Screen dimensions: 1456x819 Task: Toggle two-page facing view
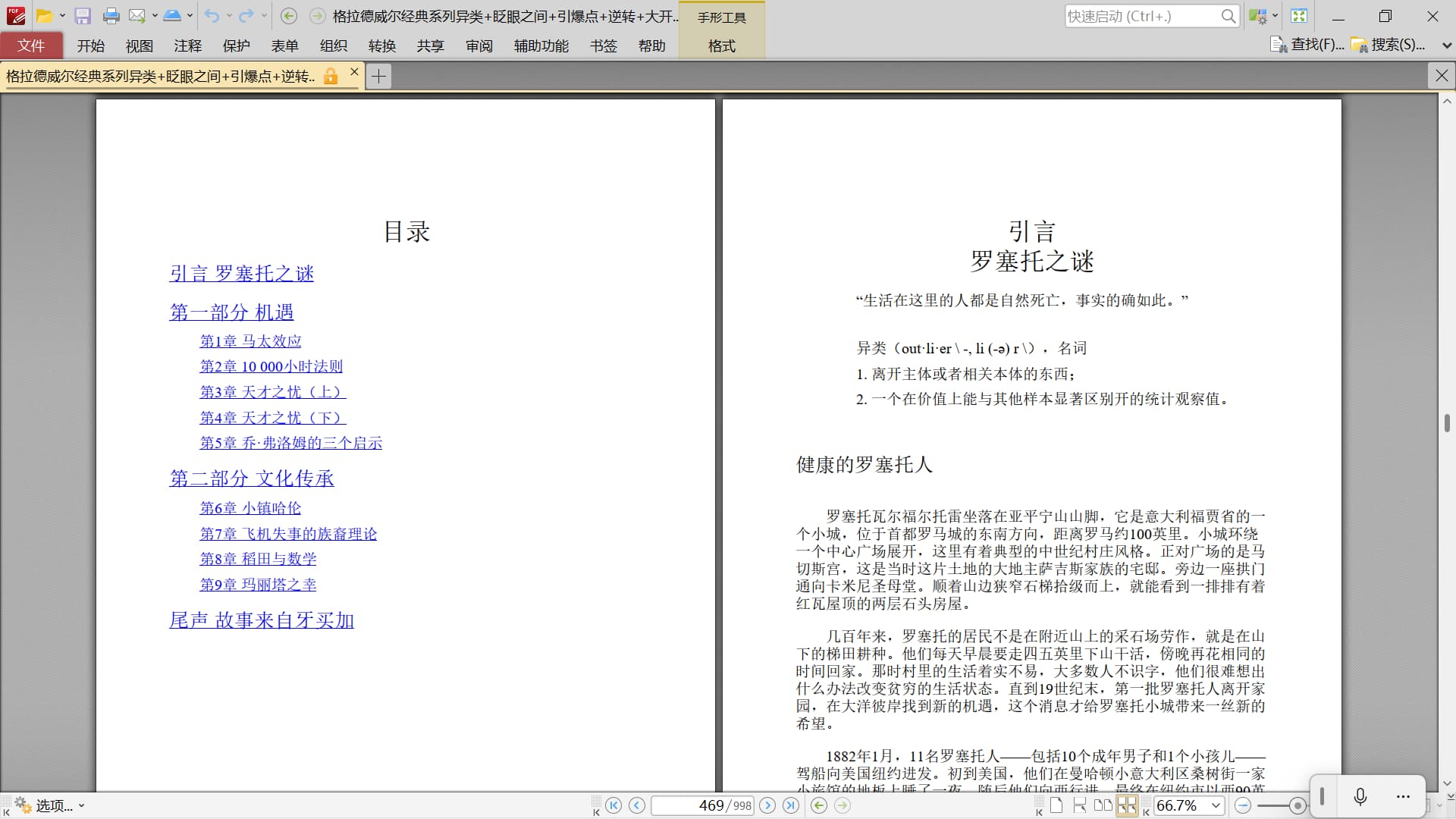[1103, 805]
